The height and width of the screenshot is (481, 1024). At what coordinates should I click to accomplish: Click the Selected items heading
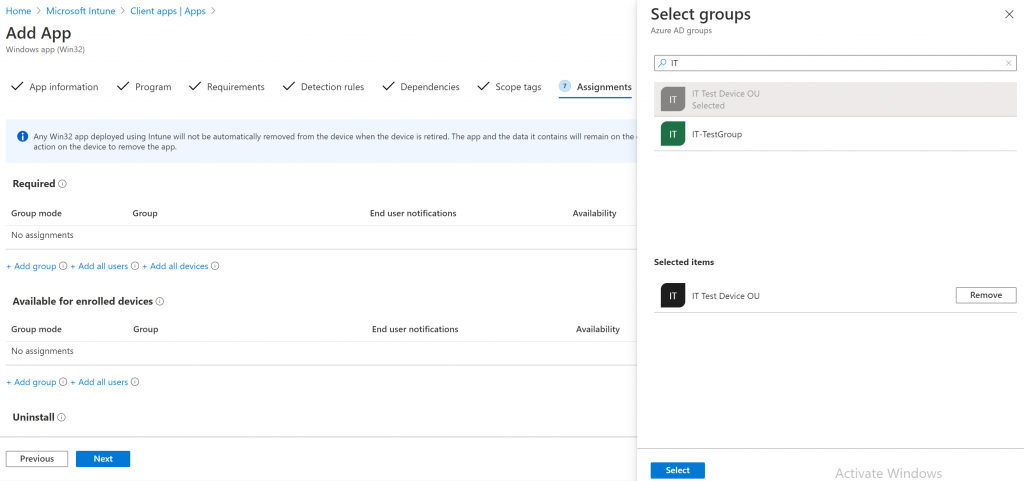684,262
